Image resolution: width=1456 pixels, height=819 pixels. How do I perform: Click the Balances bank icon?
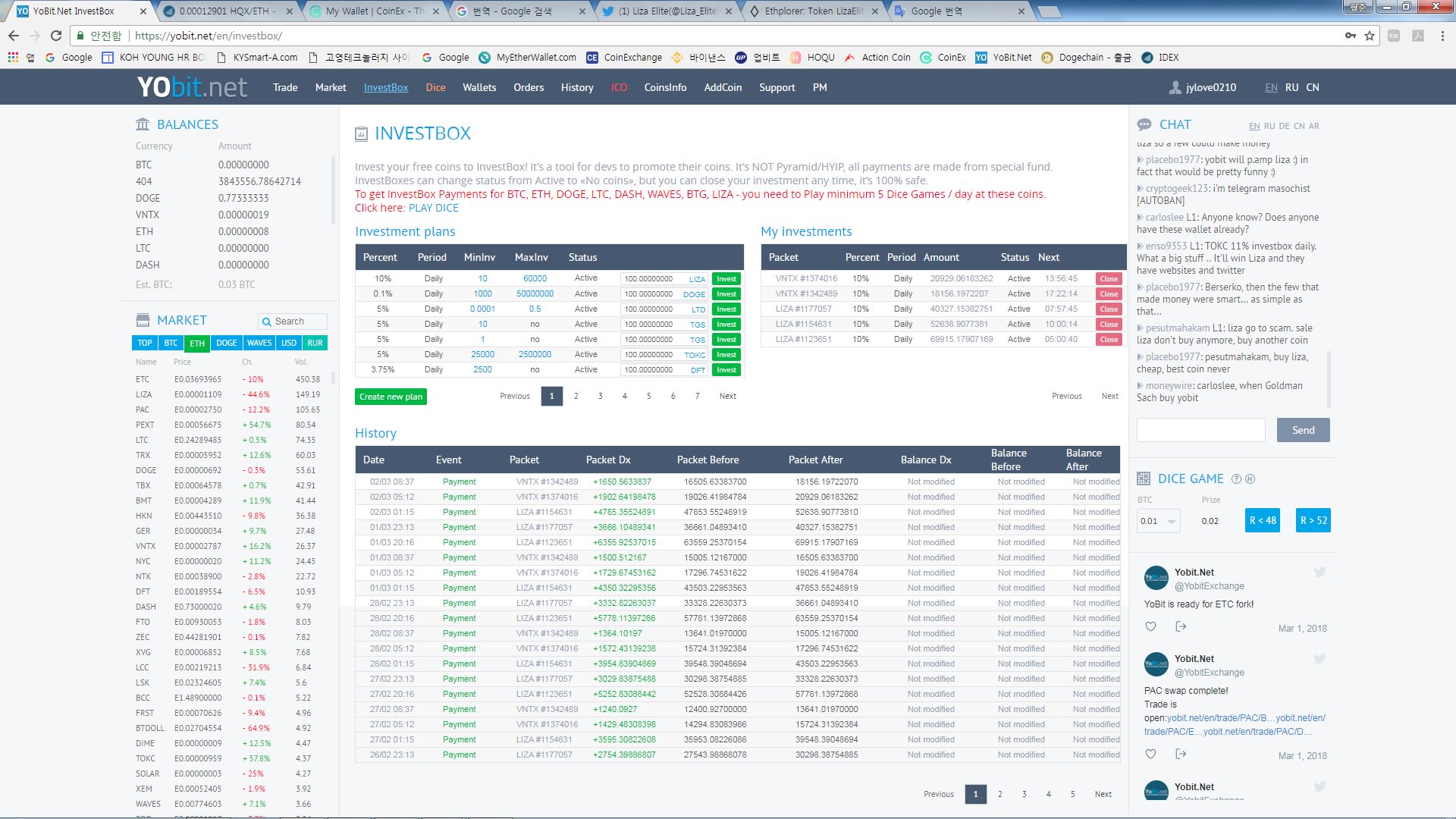pyautogui.click(x=143, y=124)
